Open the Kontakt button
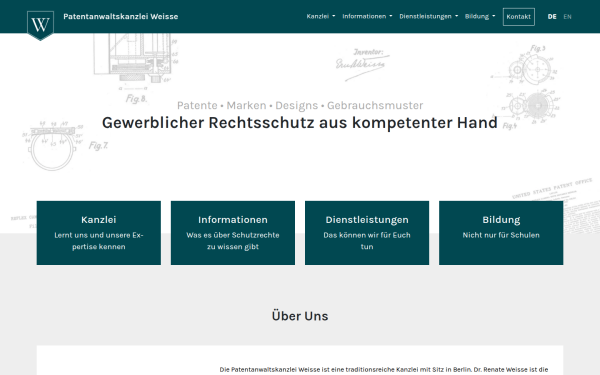The height and width of the screenshot is (375, 600). pyautogui.click(x=518, y=17)
